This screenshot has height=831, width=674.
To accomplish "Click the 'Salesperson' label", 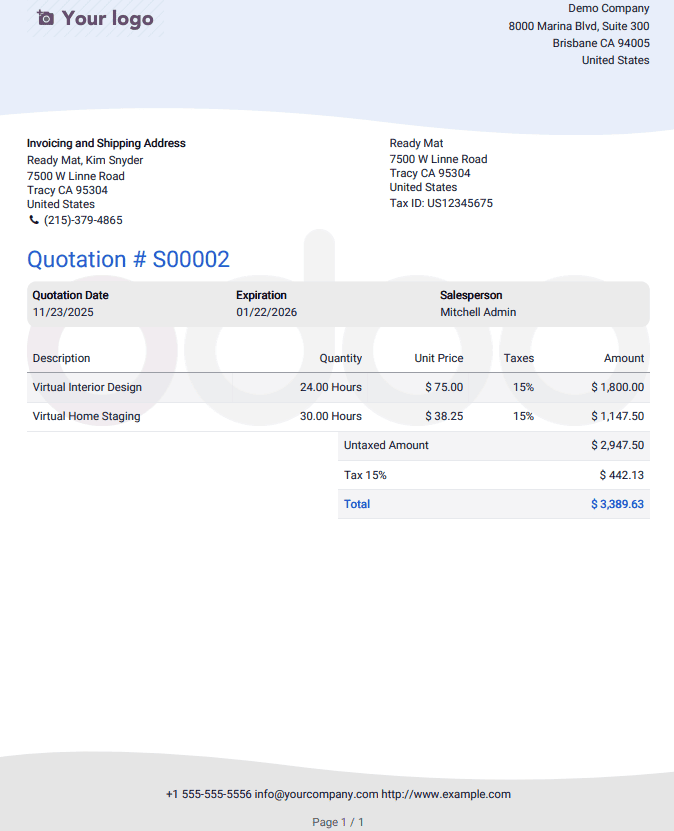I will click(x=471, y=295).
